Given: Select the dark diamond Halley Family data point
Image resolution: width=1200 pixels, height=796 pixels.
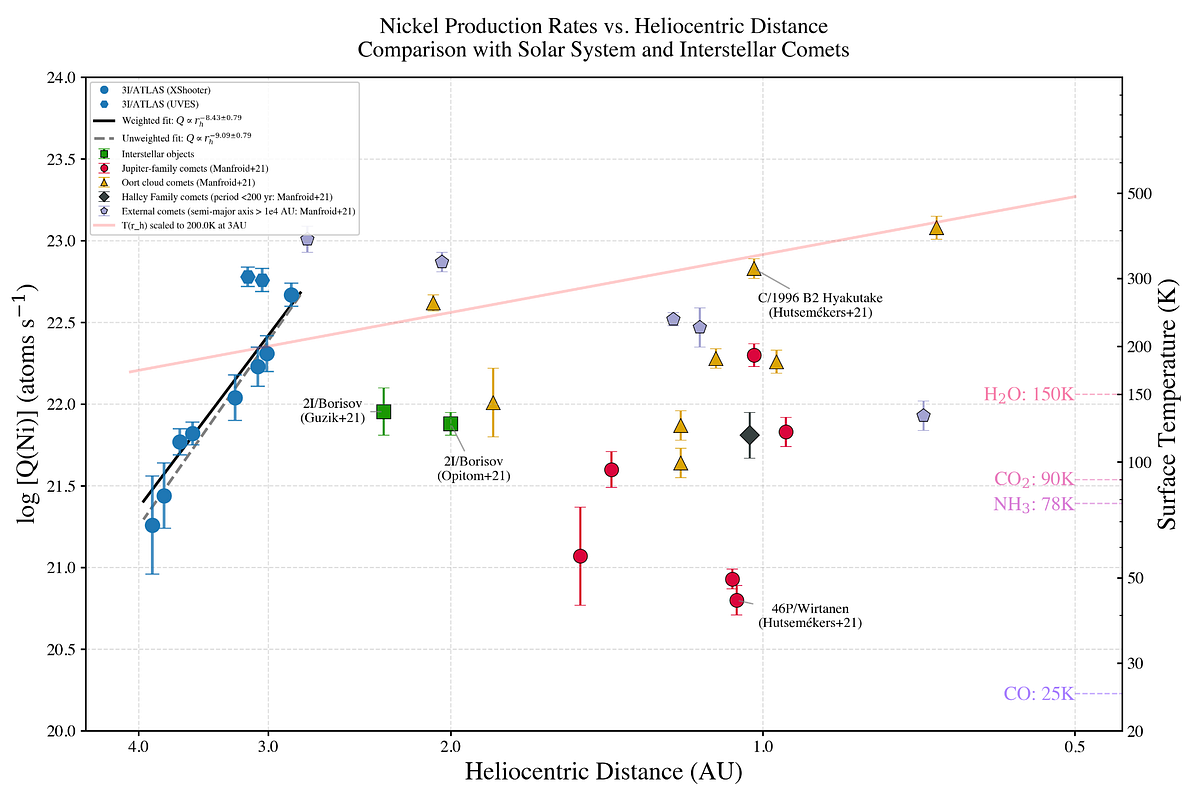Looking at the screenshot, I should (750, 435).
